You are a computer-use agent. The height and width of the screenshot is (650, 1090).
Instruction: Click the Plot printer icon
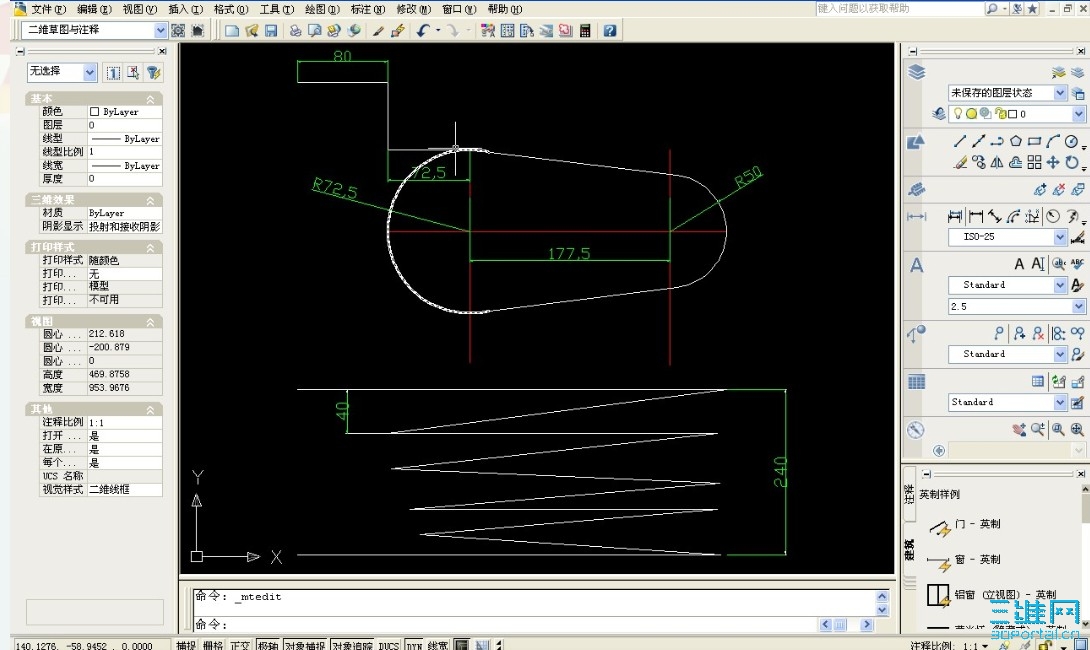(295, 31)
